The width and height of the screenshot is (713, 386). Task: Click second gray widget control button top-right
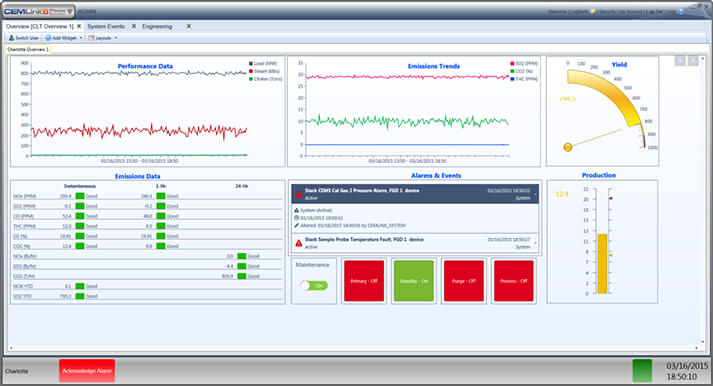click(693, 61)
